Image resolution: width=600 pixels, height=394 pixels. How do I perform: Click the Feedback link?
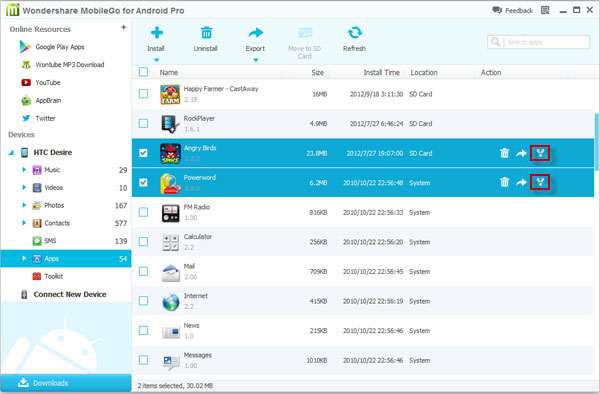519,11
